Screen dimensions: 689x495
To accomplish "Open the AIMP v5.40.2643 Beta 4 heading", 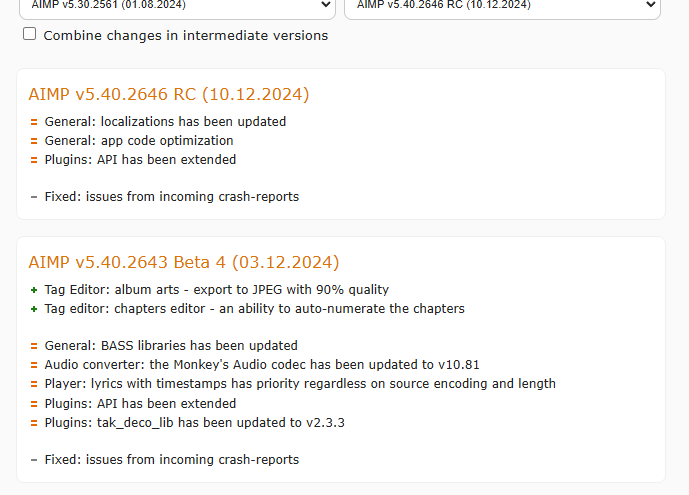I will 184,262.
